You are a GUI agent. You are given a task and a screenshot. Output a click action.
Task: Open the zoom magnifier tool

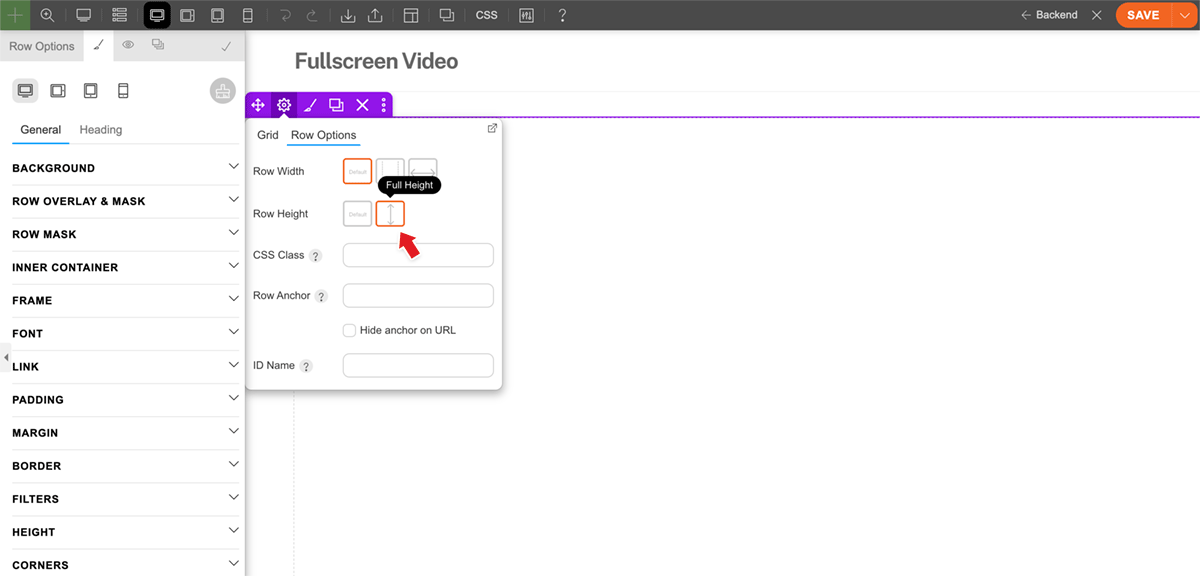pyautogui.click(x=47, y=15)
